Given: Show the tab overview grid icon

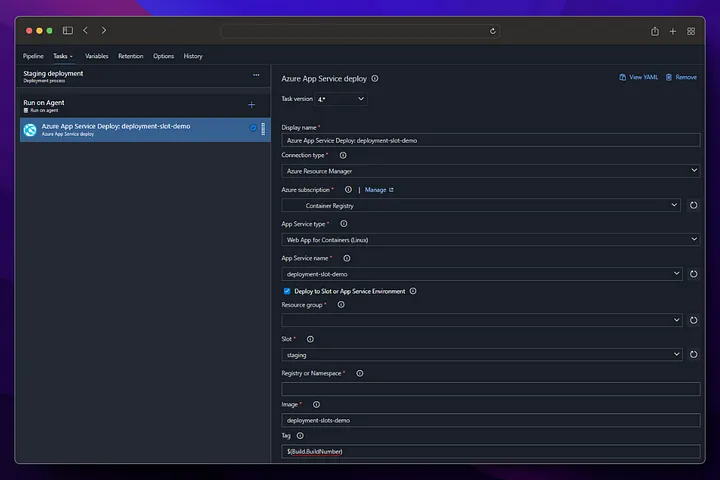Looking at the screenshot, I should pos(691,31).
